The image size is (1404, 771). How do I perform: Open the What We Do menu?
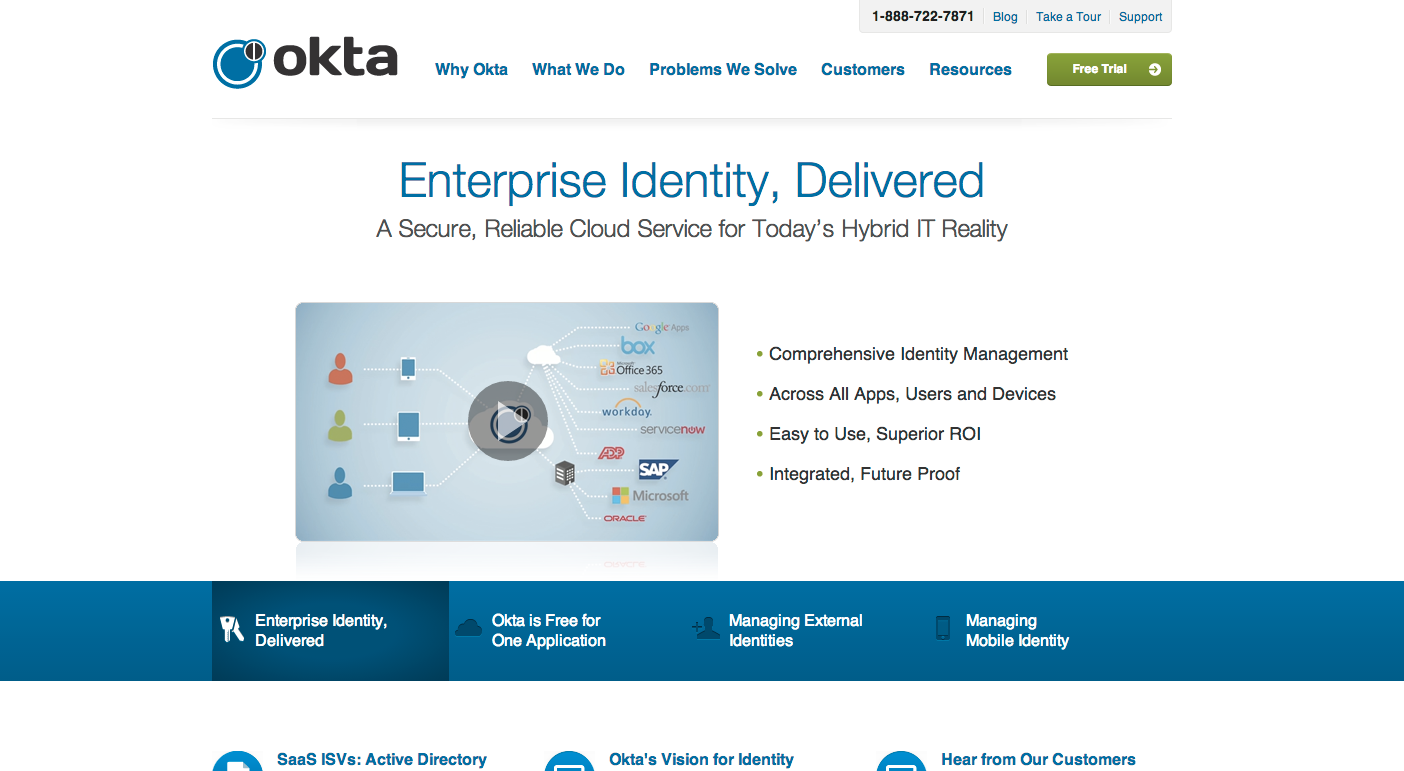point(578,70)
